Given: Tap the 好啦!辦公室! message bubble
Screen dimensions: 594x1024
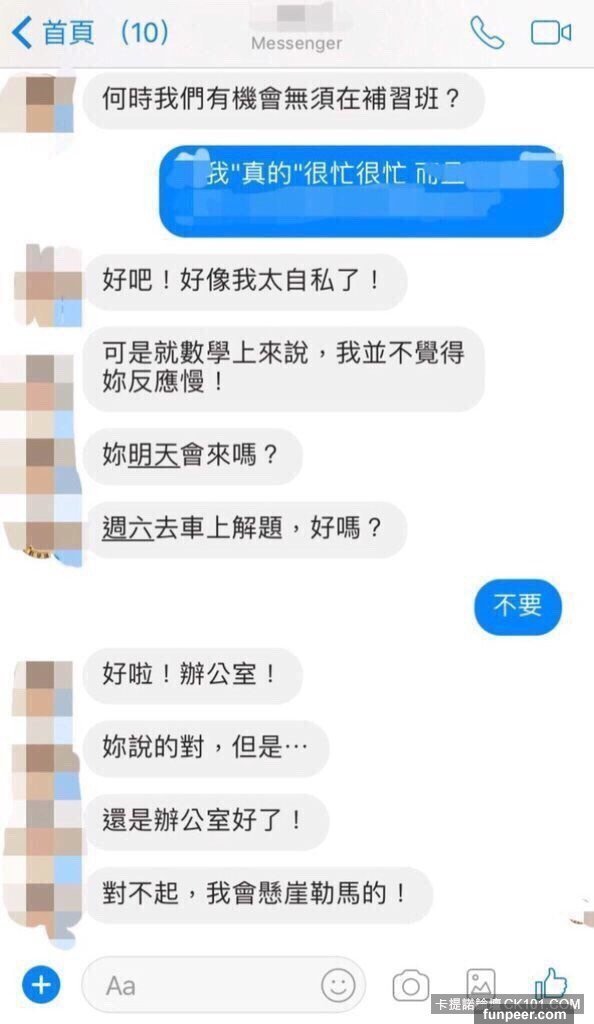Looking at the screenshot, I should tap(193, 675).
